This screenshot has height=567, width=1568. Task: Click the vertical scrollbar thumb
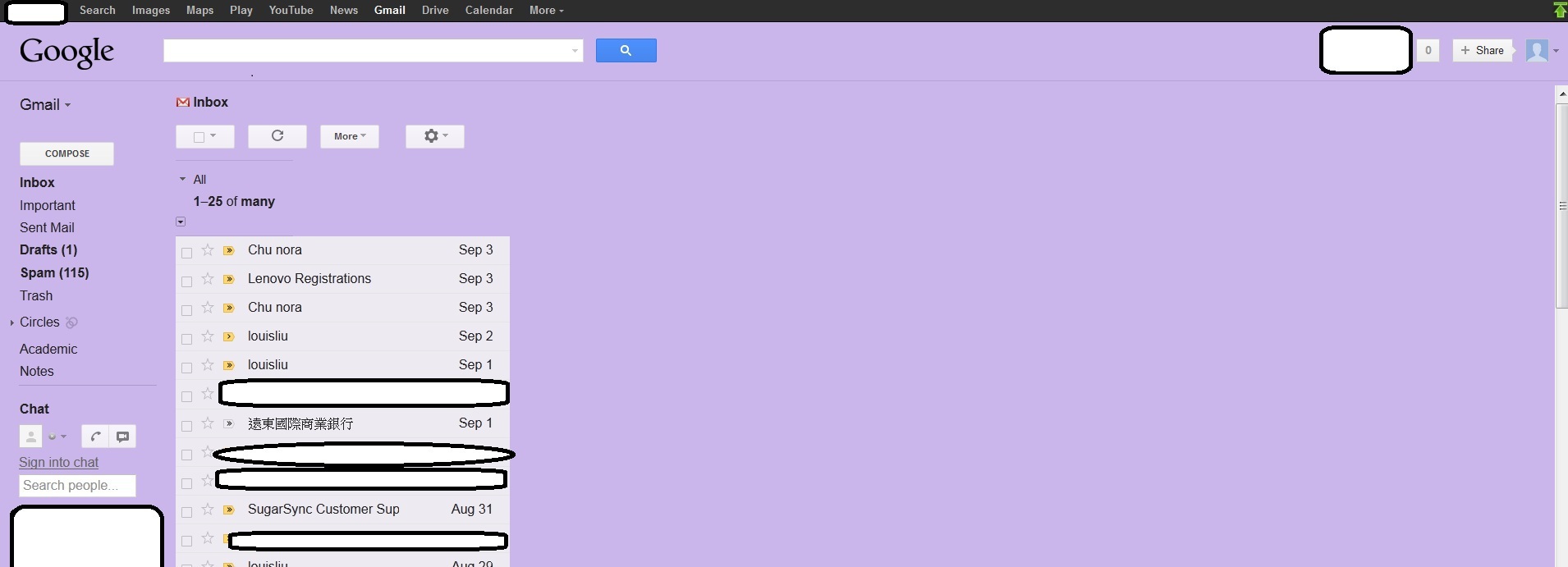[x=1562, y=205]
